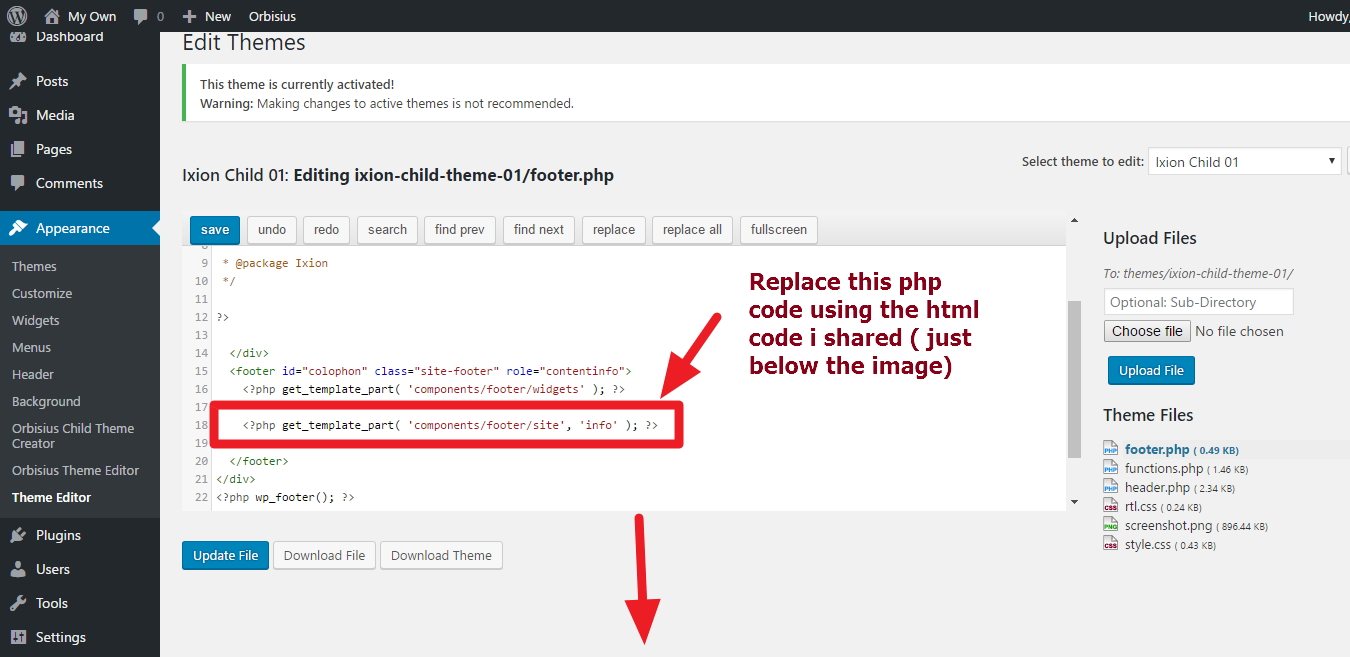Open Posts via the pushpin icon
Viewport: 1350px width, 657px height.
pyautogui.click(x=18, y=81)
